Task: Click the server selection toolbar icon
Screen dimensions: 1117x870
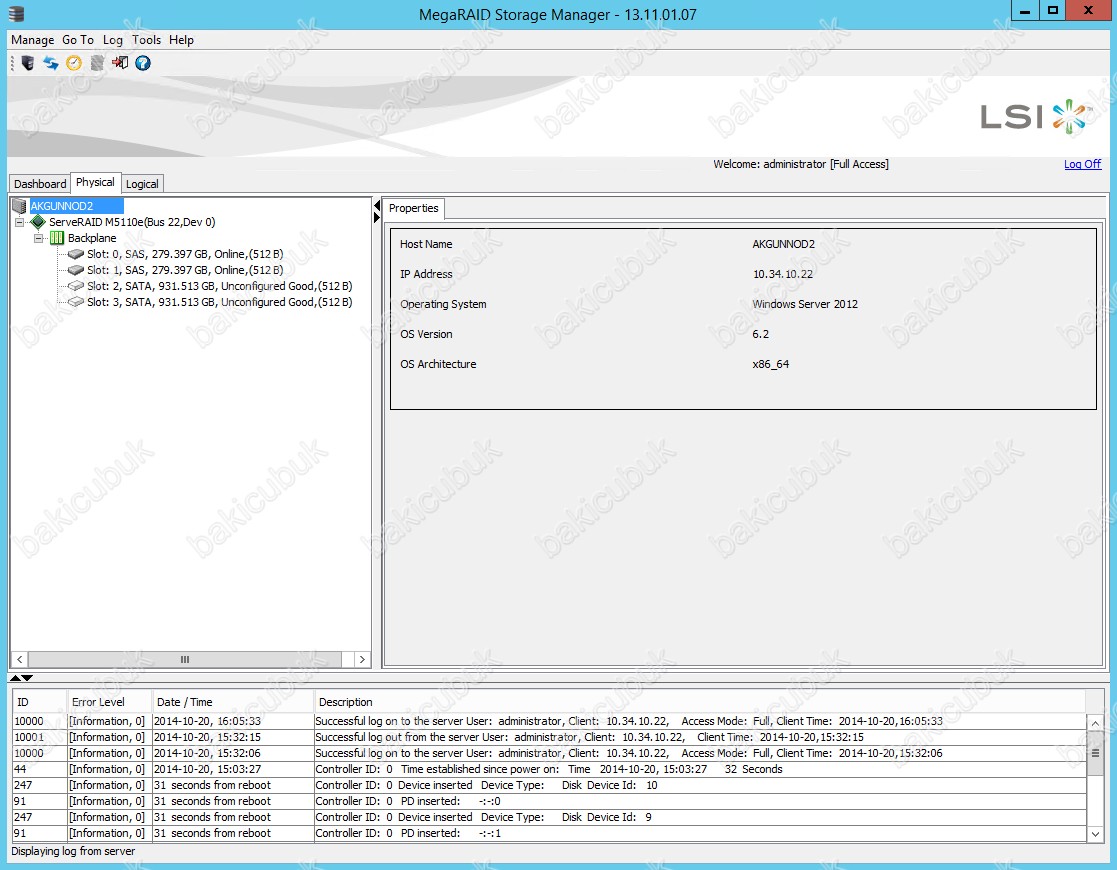Action: [28, 63]
